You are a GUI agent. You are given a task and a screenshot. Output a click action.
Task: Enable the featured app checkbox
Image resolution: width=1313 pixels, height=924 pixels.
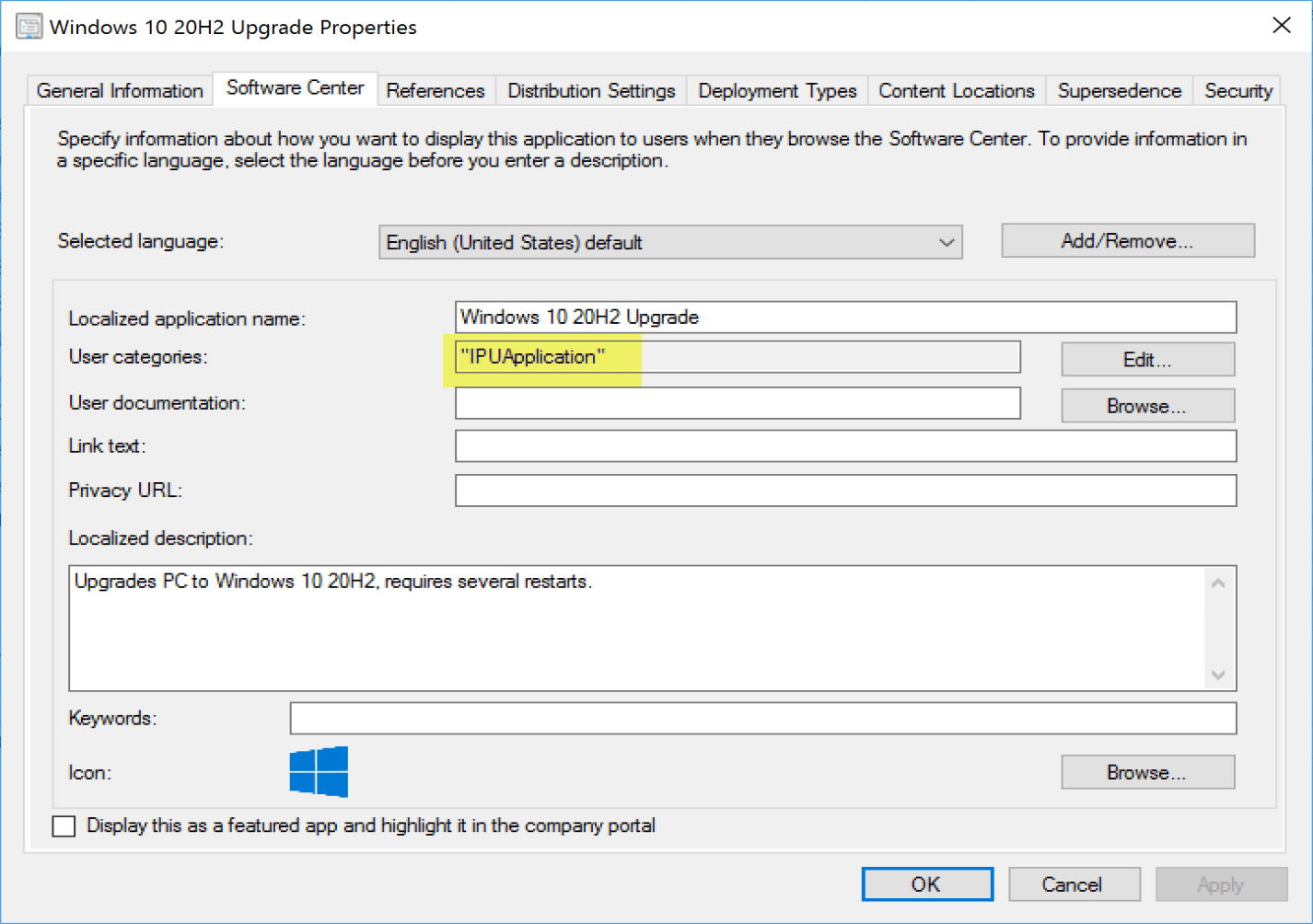click(64, 826)
